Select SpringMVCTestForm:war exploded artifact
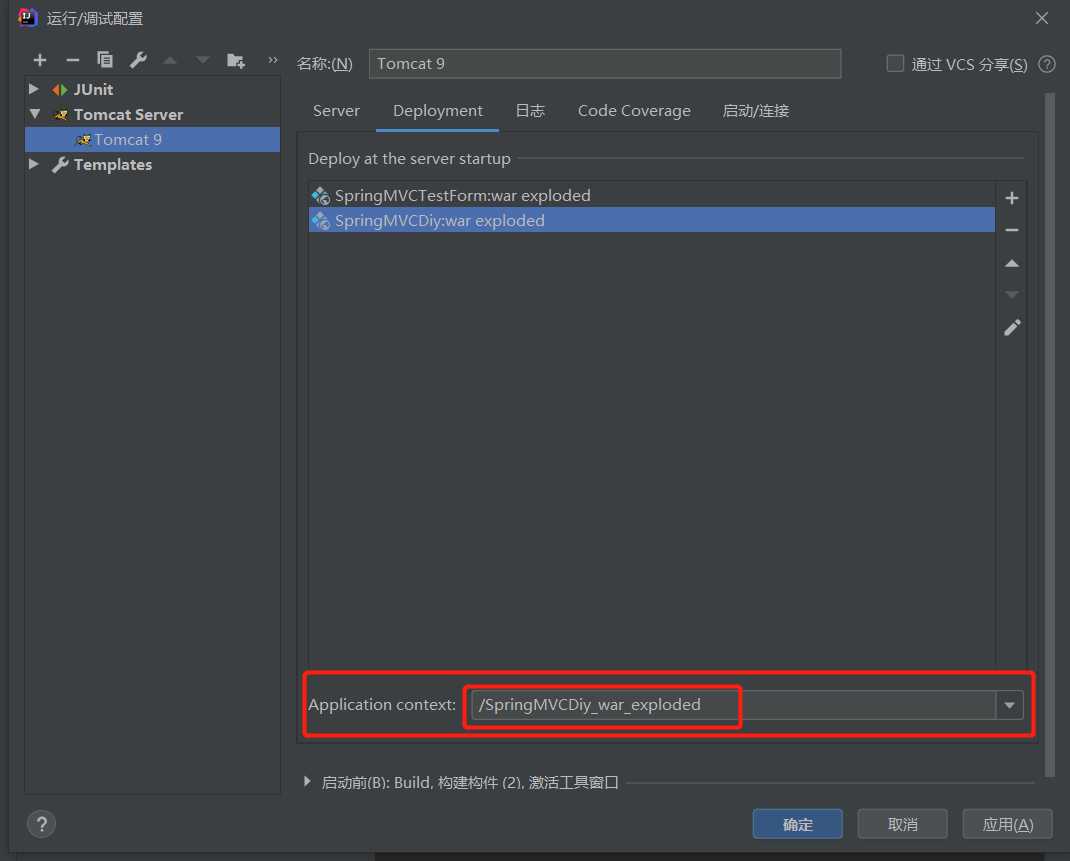Screen dimensions: 1070x861 [652, 196]
